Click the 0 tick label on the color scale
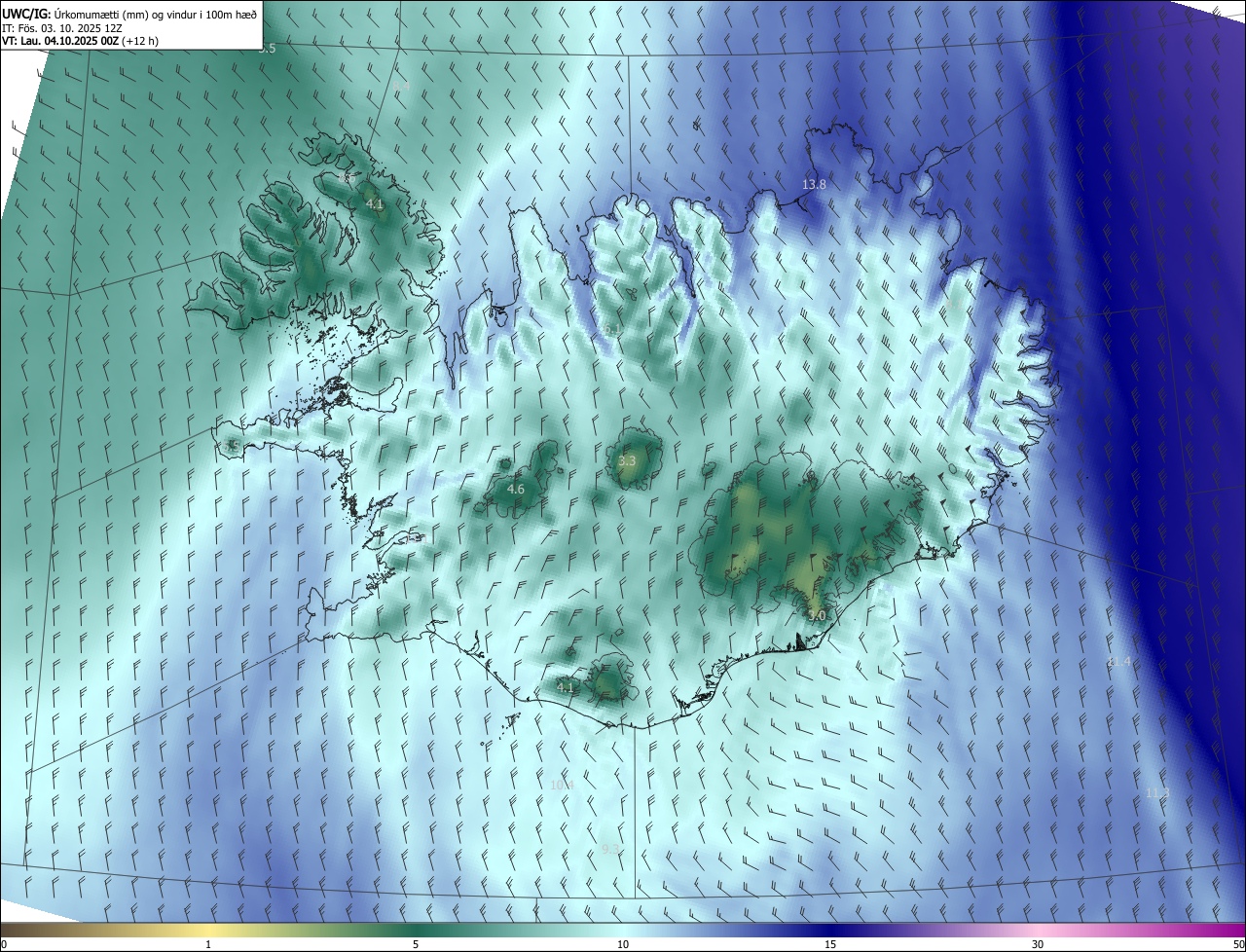Screen dimensions: 1246x952 4,945
